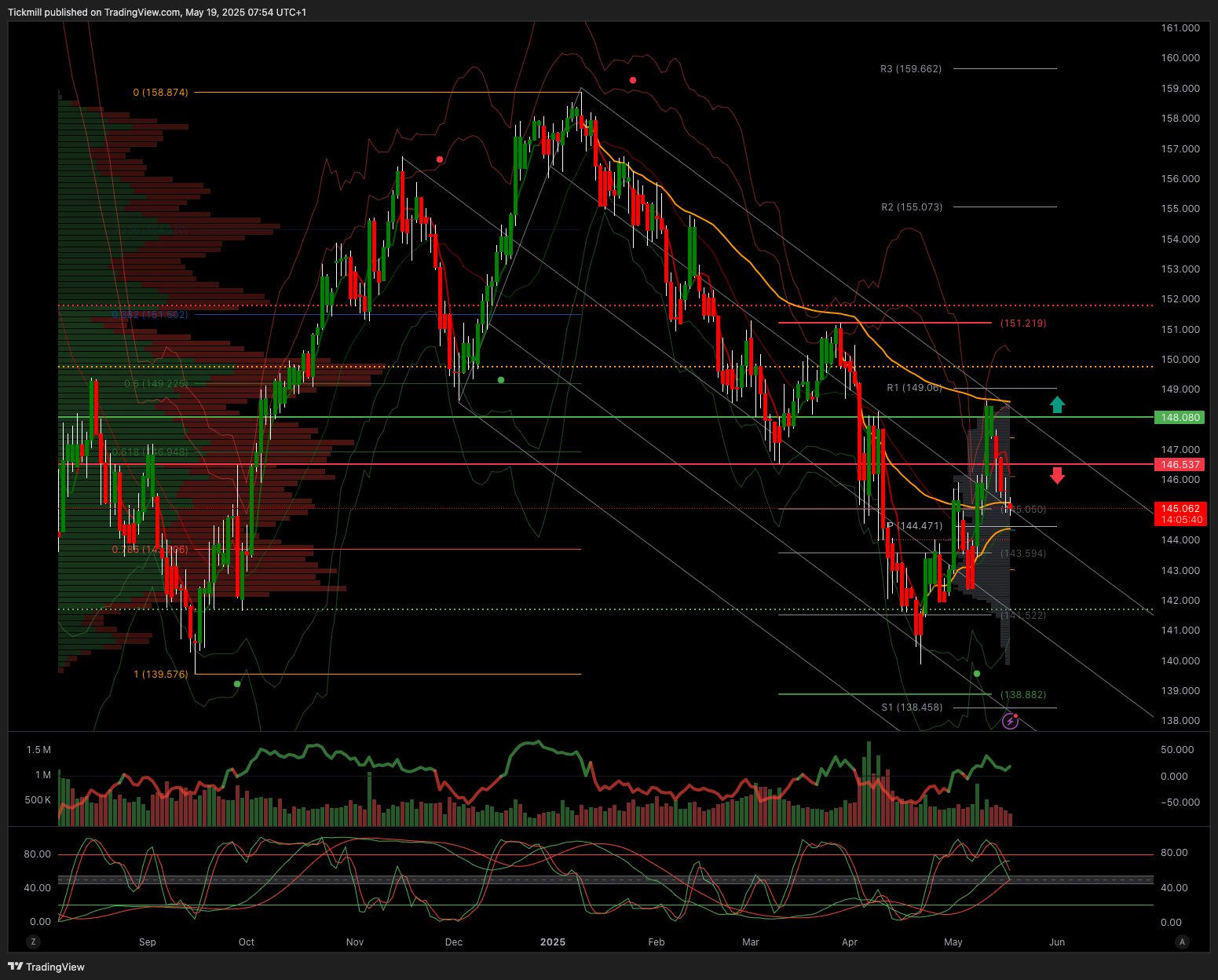This screenshot has width=1218, height=980.
Task: Click the 50.000 oscillator scale label
Action: pyautogui.click(x=1177, y=750)
